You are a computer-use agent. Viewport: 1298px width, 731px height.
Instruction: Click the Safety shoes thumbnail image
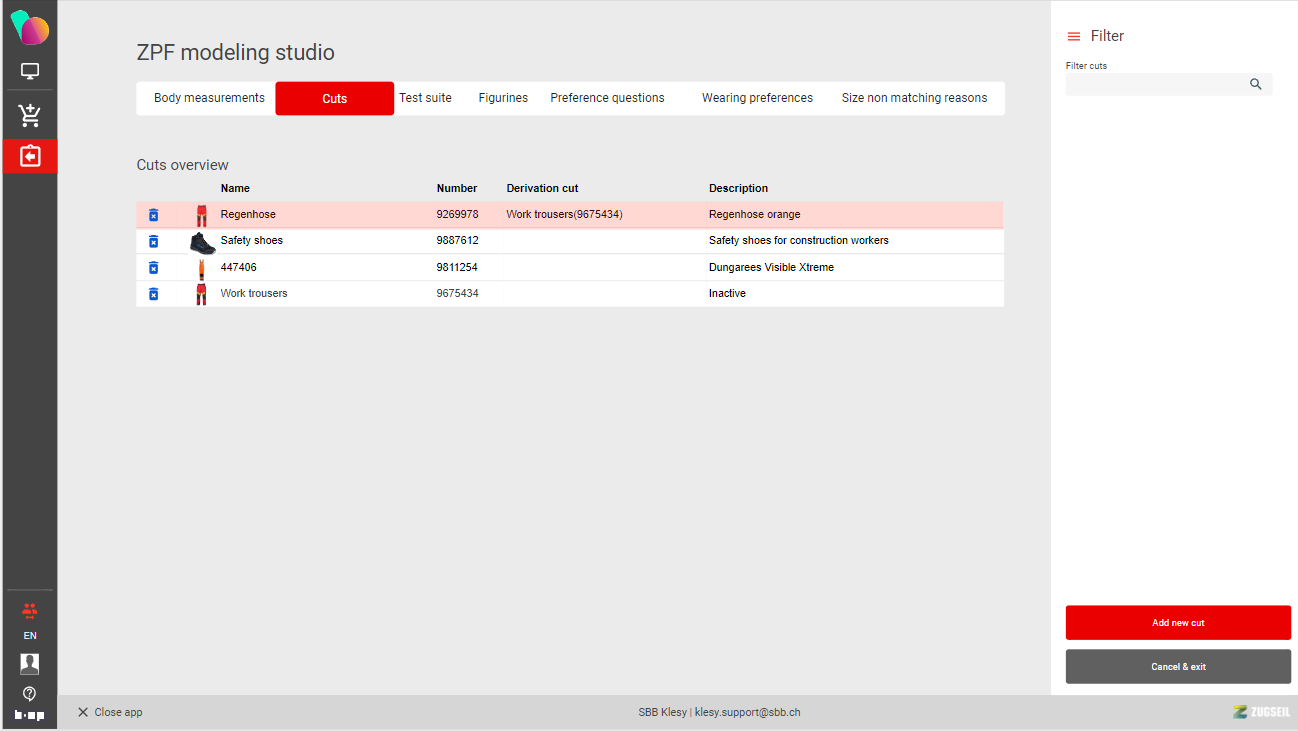[202, 242]
